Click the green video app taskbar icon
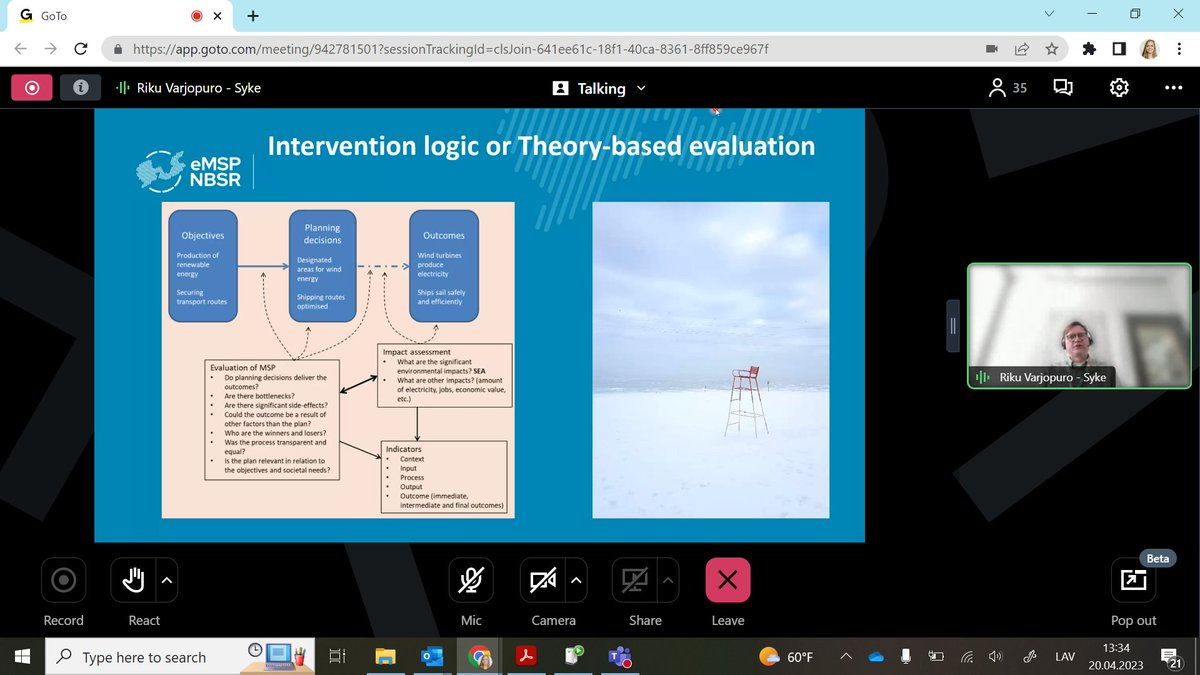1200x675 pixels. point(573,657)
